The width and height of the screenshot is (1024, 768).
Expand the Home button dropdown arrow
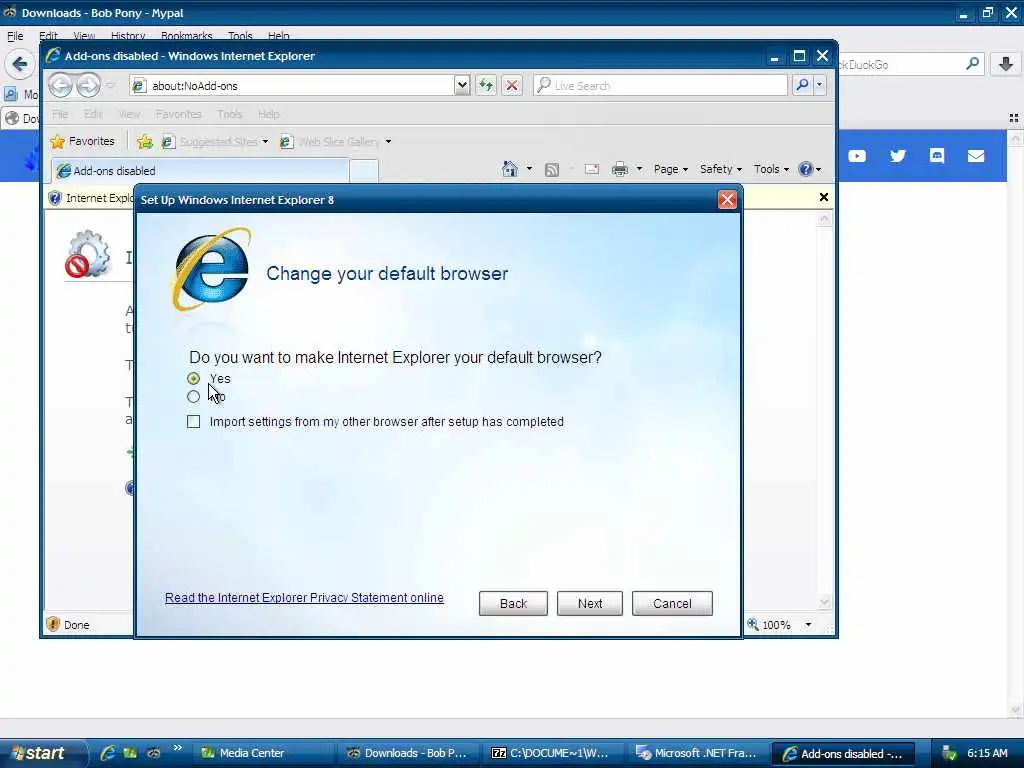click(529, 169)
